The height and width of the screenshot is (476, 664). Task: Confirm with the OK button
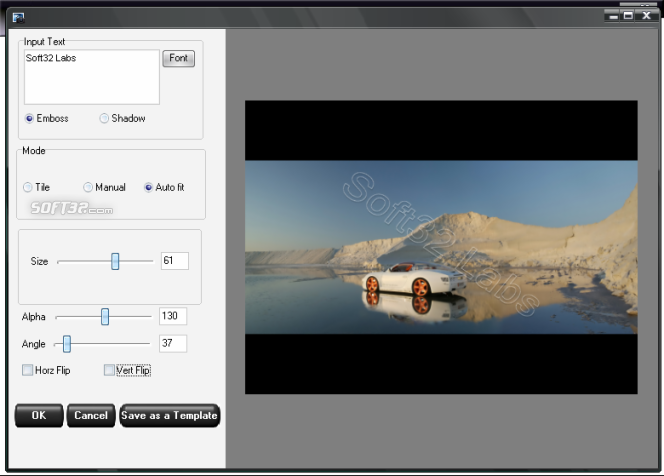tap(39, 415)
